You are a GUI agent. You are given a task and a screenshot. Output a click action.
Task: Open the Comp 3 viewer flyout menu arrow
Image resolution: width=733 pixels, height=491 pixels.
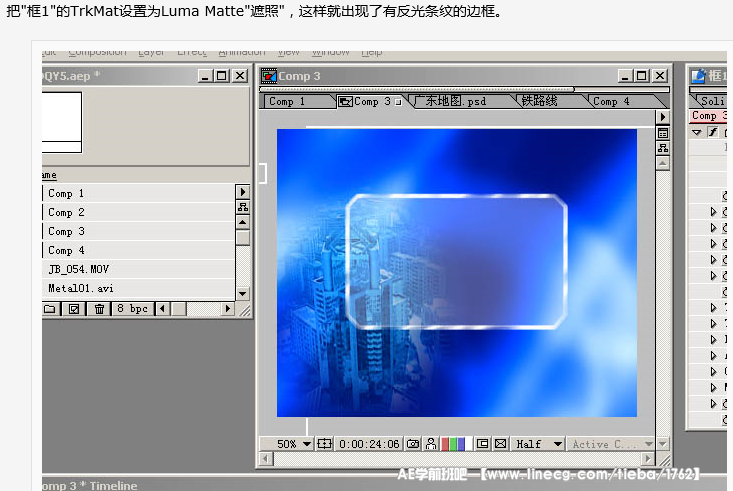click(663, 117)
